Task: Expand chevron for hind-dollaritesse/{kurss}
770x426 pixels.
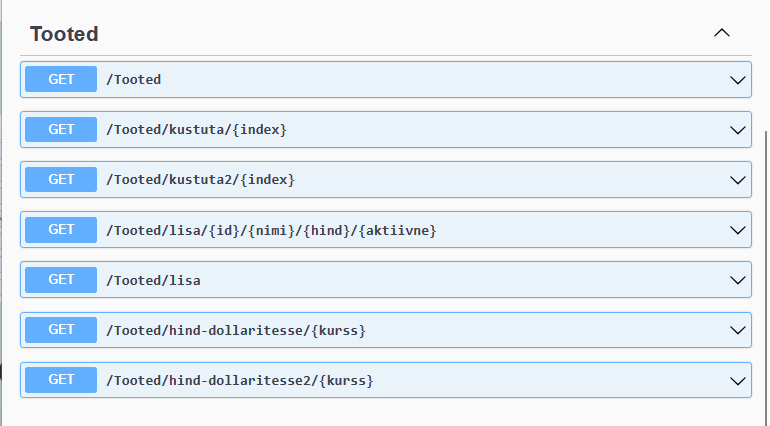Action: click(739, 330)
